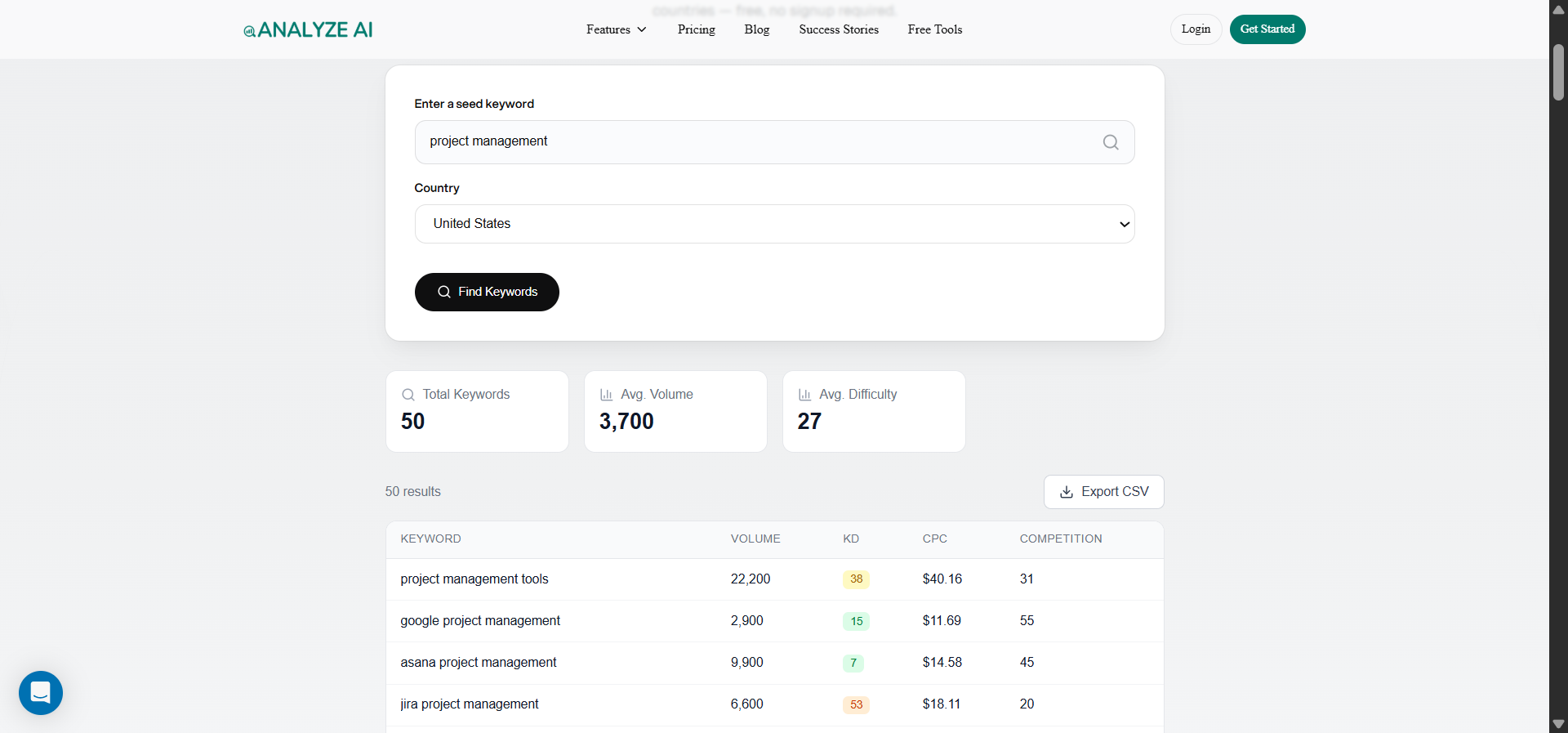Click the KD column header
The height and width of the screenshot is (733, 1568).
851,539
